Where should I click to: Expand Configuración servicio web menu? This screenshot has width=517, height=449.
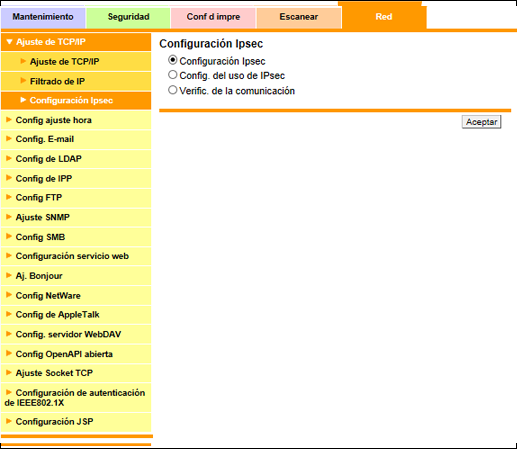76,256
